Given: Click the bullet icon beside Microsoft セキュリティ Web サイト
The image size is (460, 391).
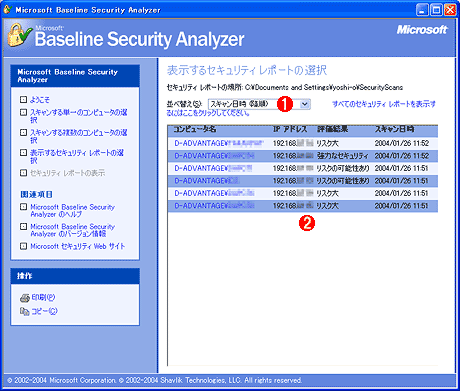Looking at the screenshot, I should click(23, 246).
